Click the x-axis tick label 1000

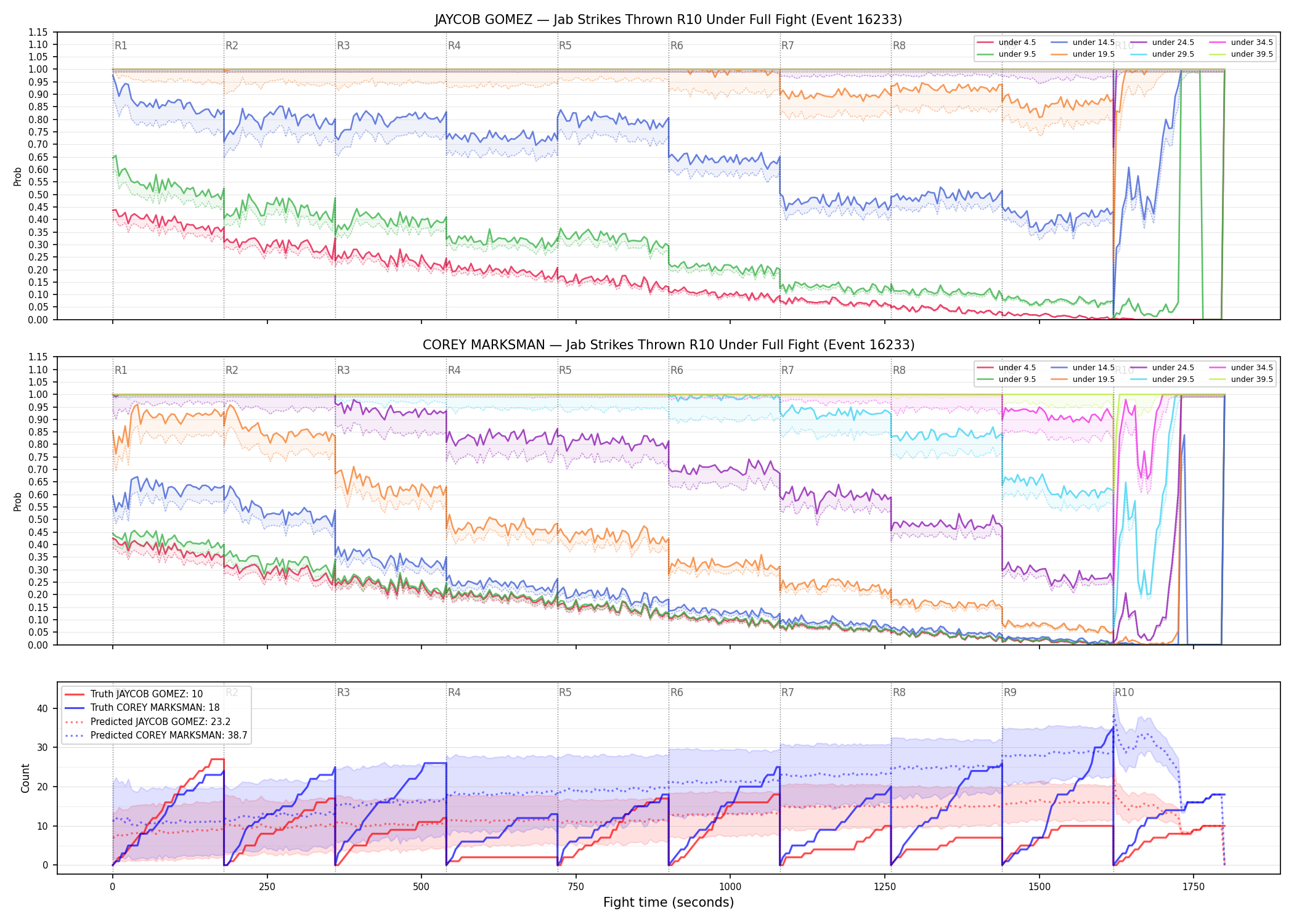730,886
